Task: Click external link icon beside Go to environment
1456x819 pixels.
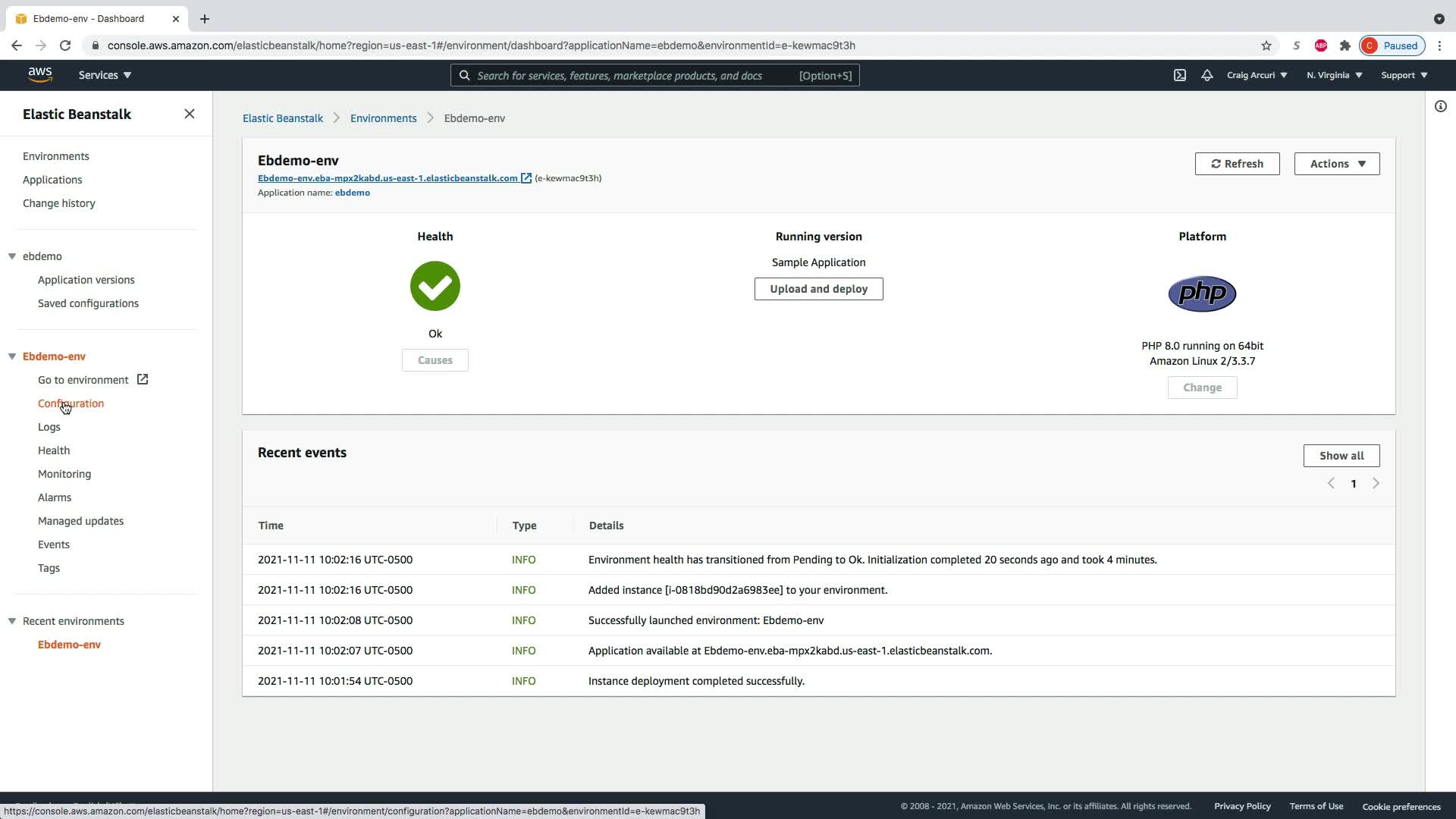Action: tap(143, 379)
